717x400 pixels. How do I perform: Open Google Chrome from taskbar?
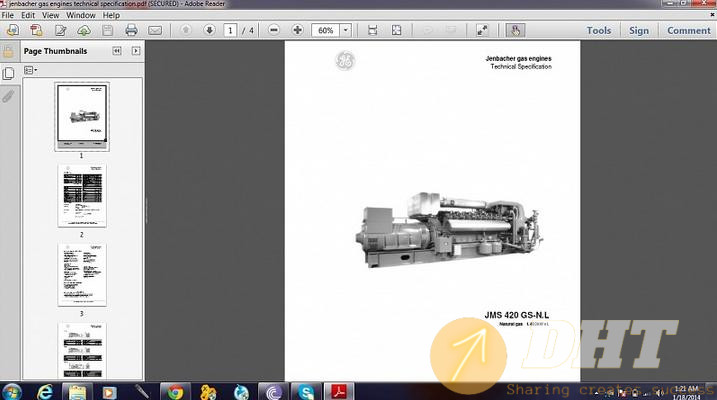click(175, 392)
